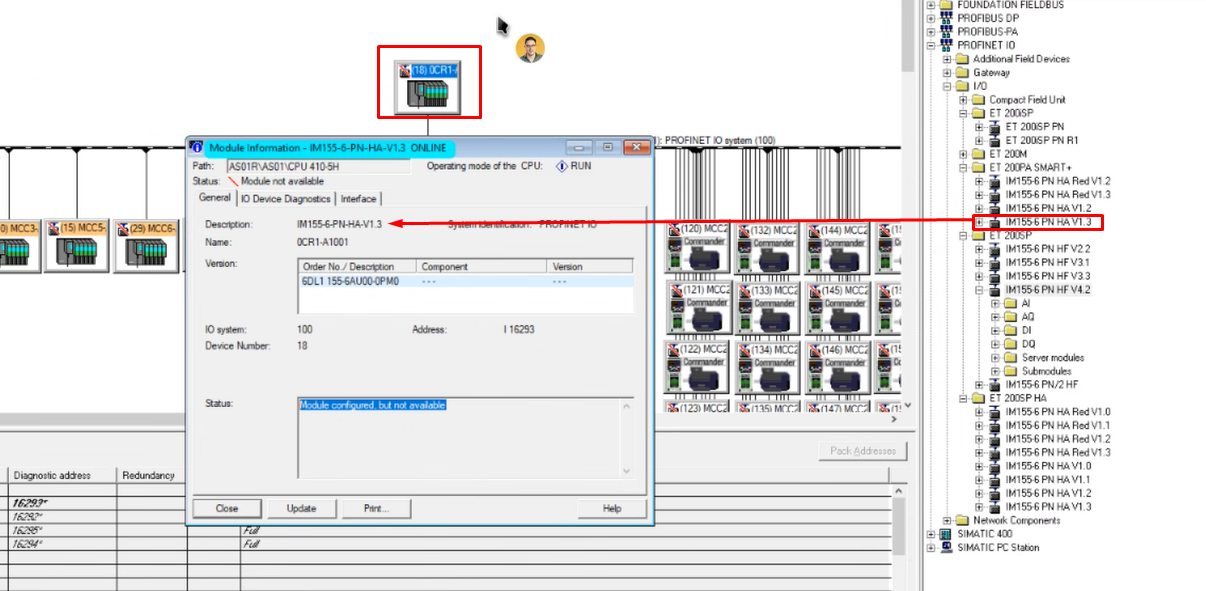This screenshot has width=1206, height=591.
Task: Click the Diagnostic address column header
Action: tap(62, 476)
